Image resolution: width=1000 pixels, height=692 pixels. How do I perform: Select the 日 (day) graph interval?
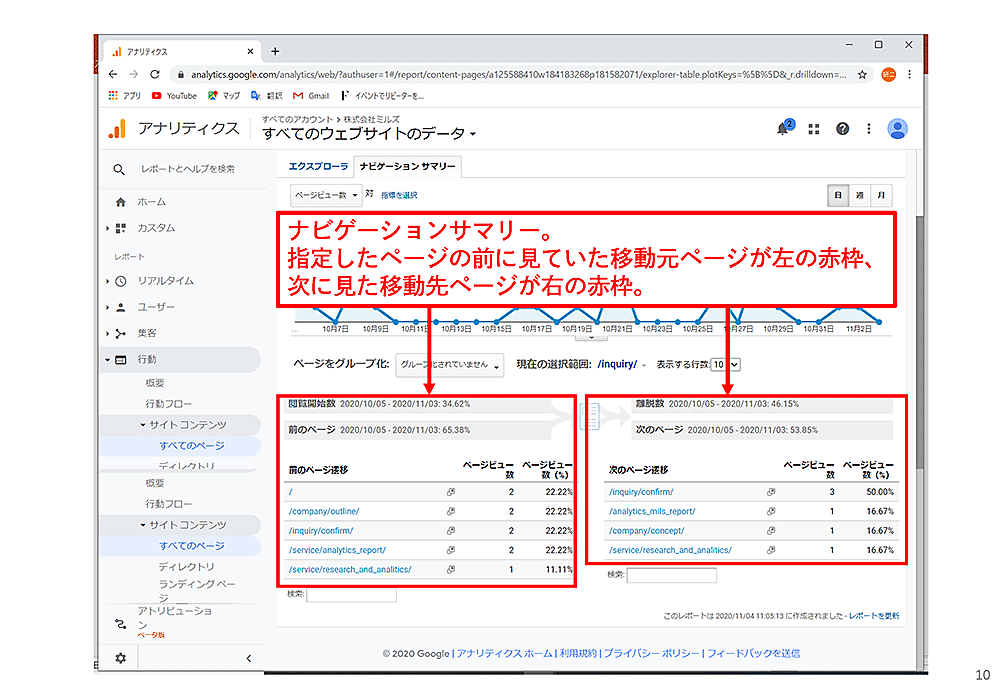[837, 196]
